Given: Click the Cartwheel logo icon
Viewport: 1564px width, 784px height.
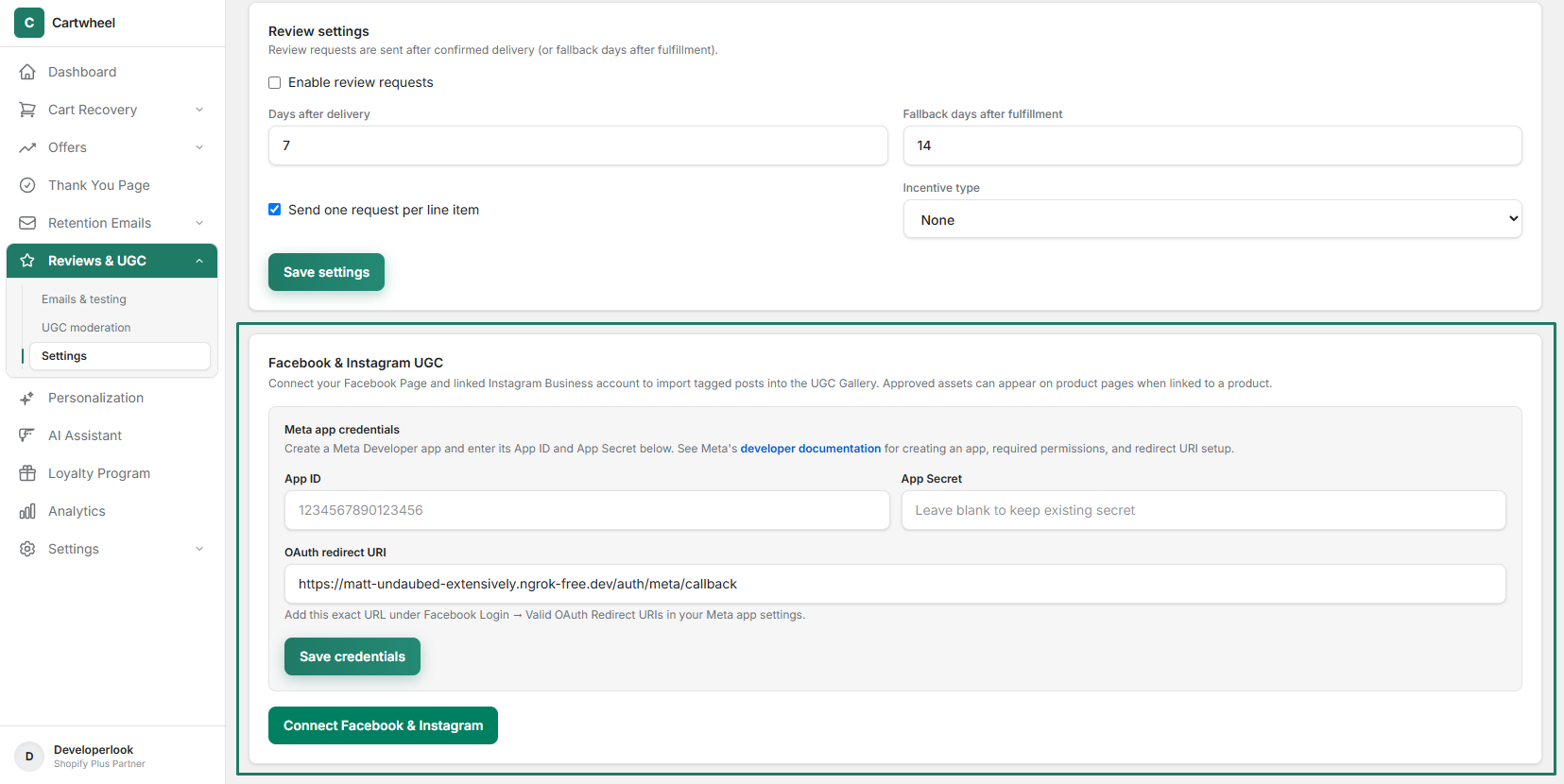Looking at the screenshot, I should coord(29,23).
